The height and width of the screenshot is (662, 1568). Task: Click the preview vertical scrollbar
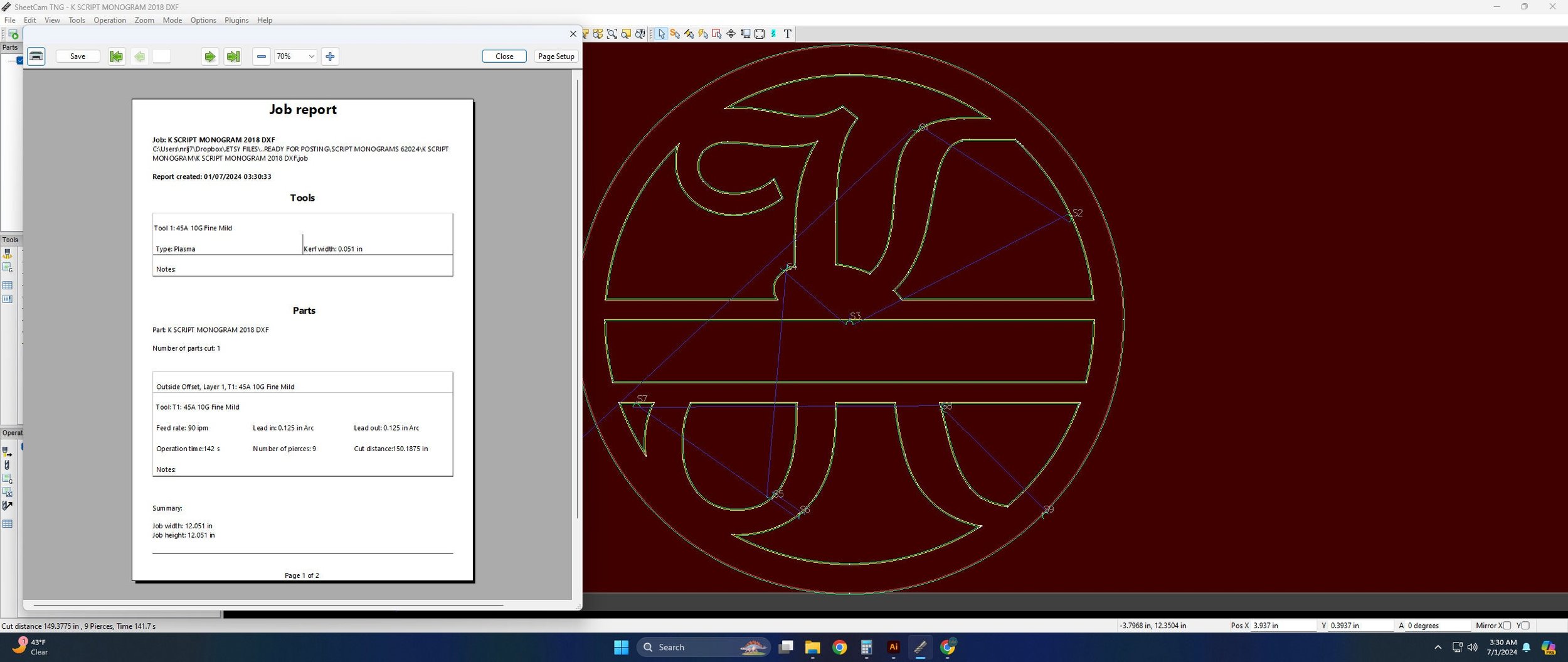tap(577, 299)
